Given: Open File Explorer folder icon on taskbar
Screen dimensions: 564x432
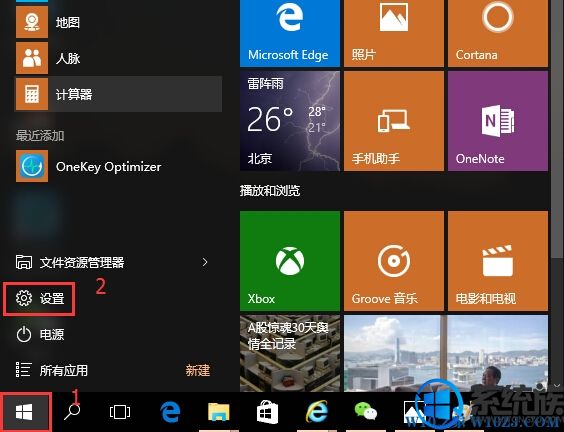Looking at the screenshot, I should click(x=219, y=412).
